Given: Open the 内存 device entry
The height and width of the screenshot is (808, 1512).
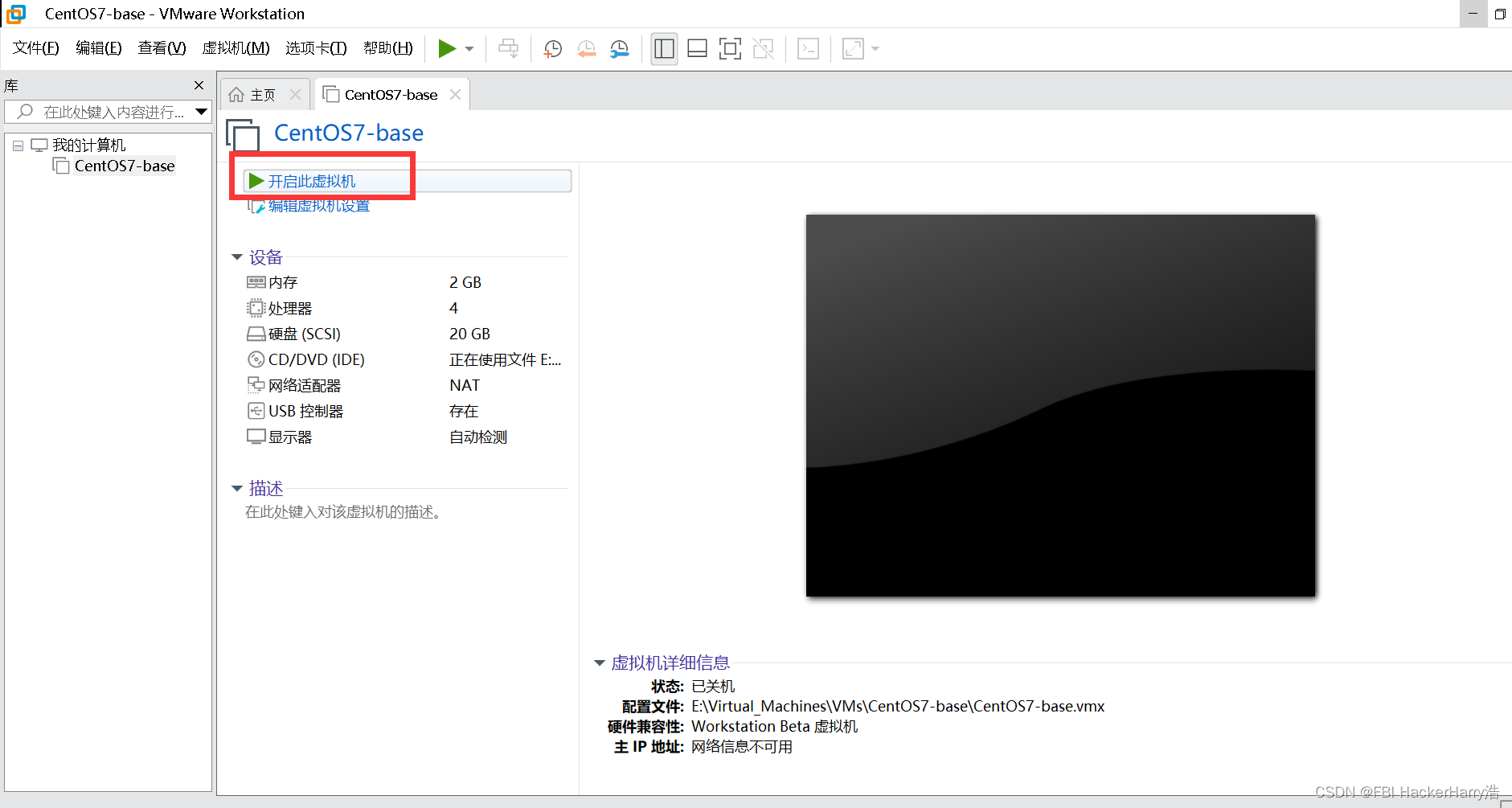Looking at the screenshot, I should click(283, 282).
